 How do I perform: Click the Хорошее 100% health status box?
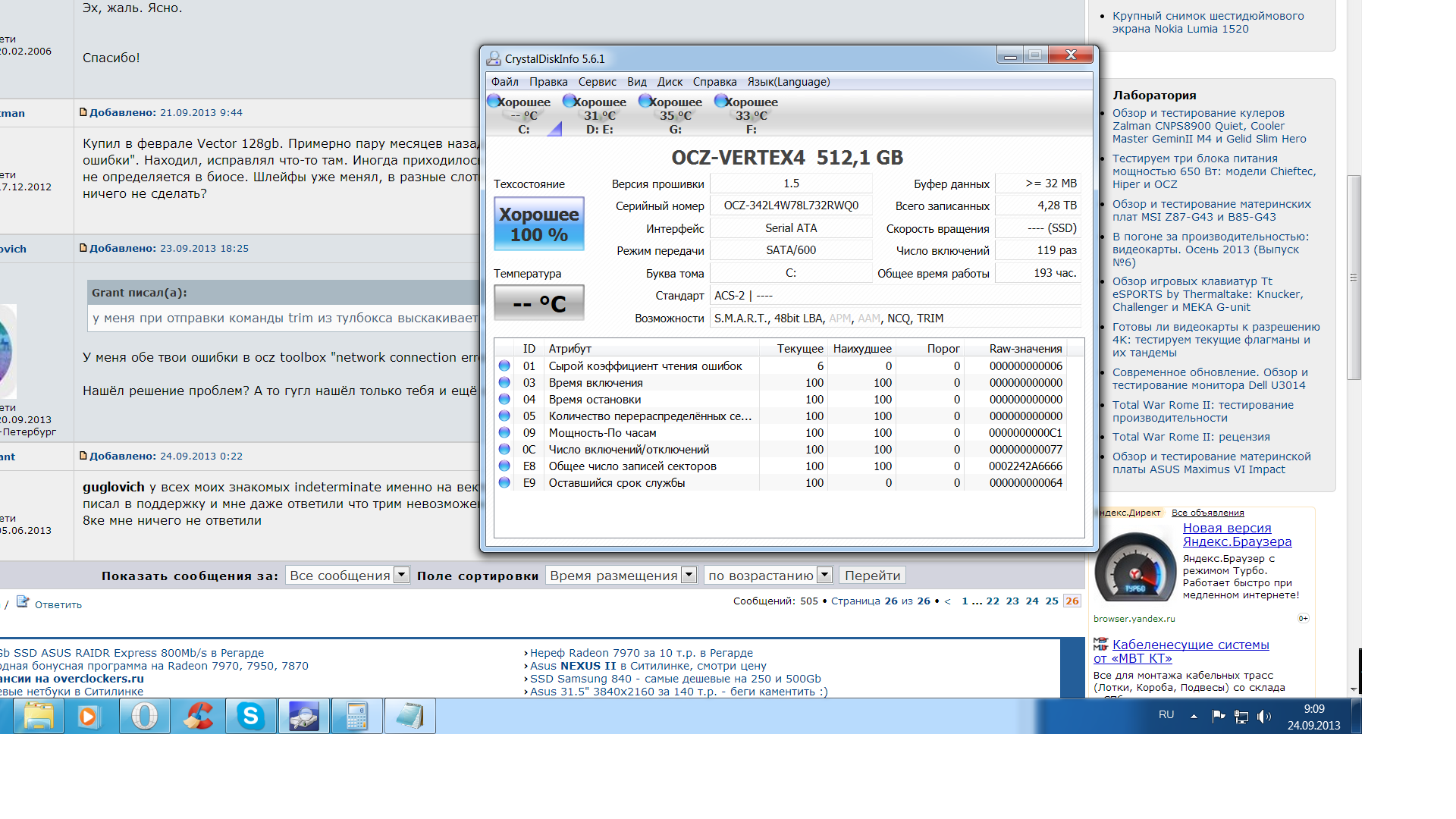[x=538, y=224]
